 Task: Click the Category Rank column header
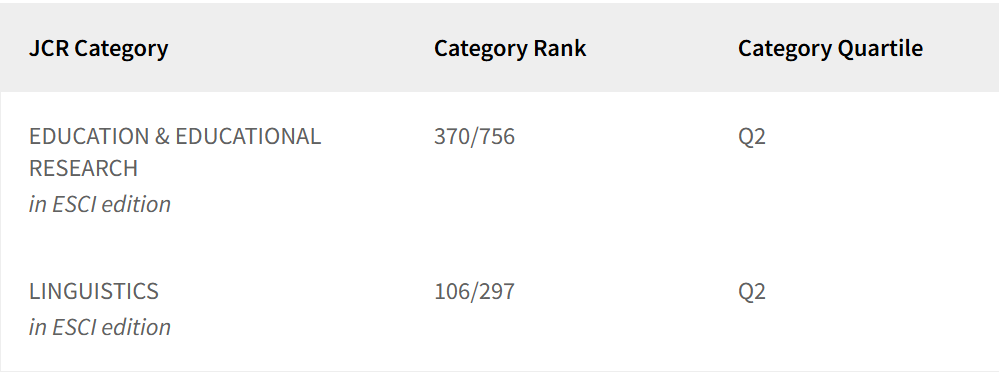click(510, 48)
